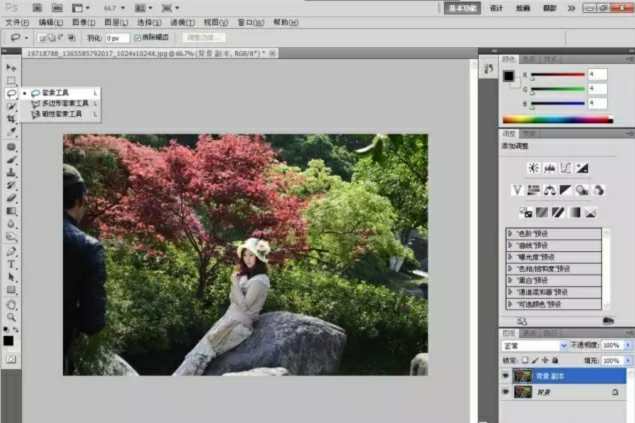This screenshot has width=635, height=423.
Task: Toggle the anti-alias checkbox (消除锯齿)
Action: [x=138, y=37]
